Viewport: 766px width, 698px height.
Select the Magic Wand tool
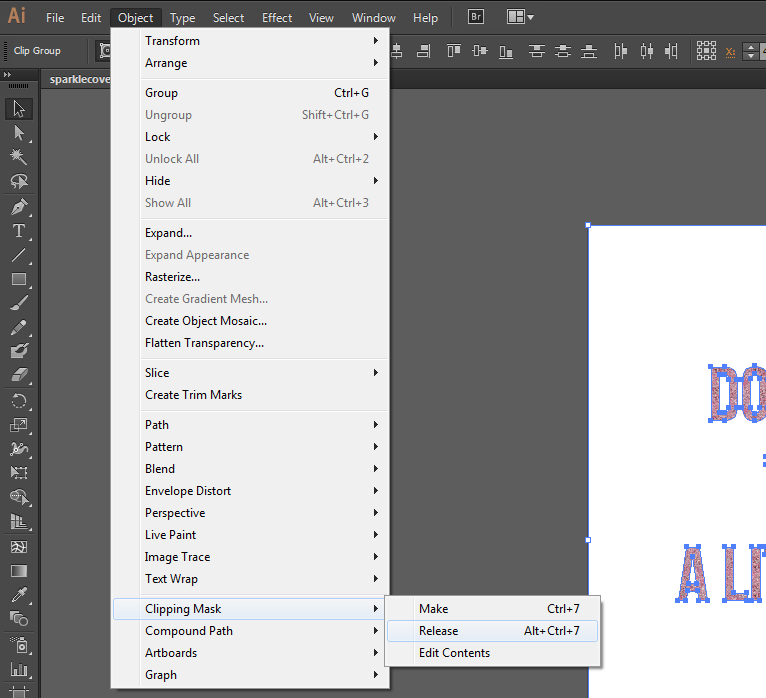click(19, 157)
